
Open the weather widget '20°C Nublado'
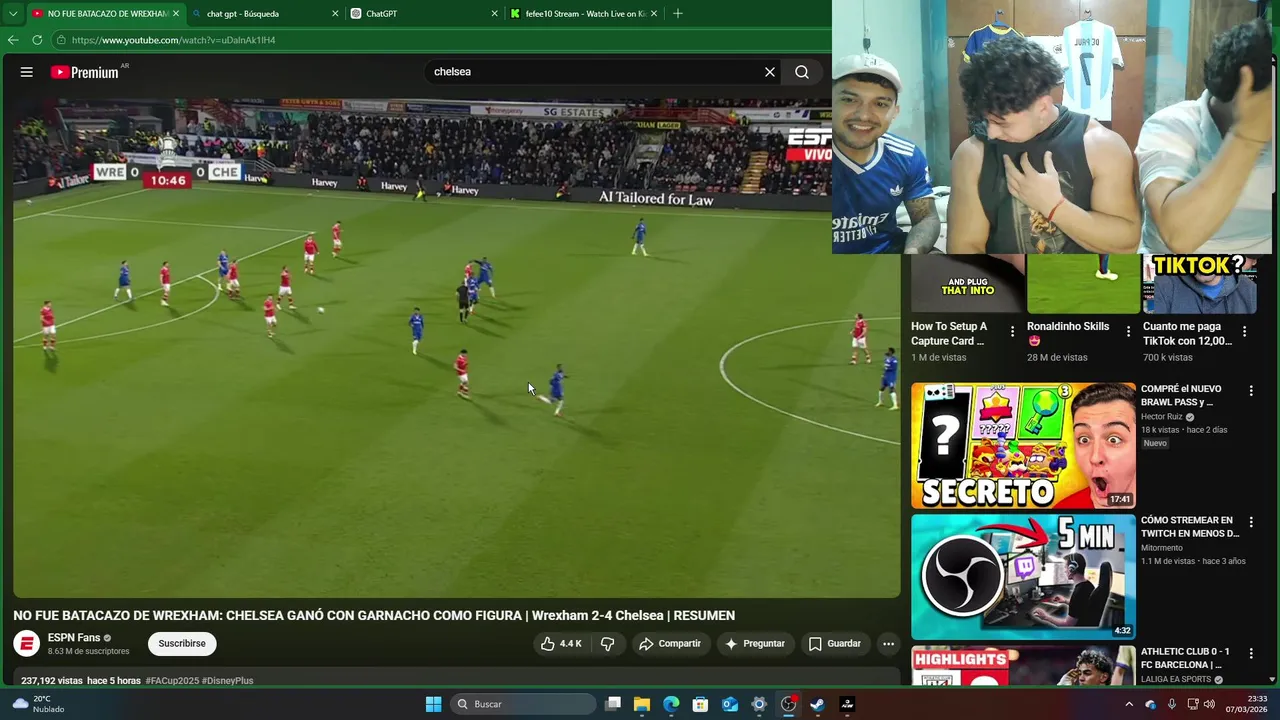click(x=38, y=704)
